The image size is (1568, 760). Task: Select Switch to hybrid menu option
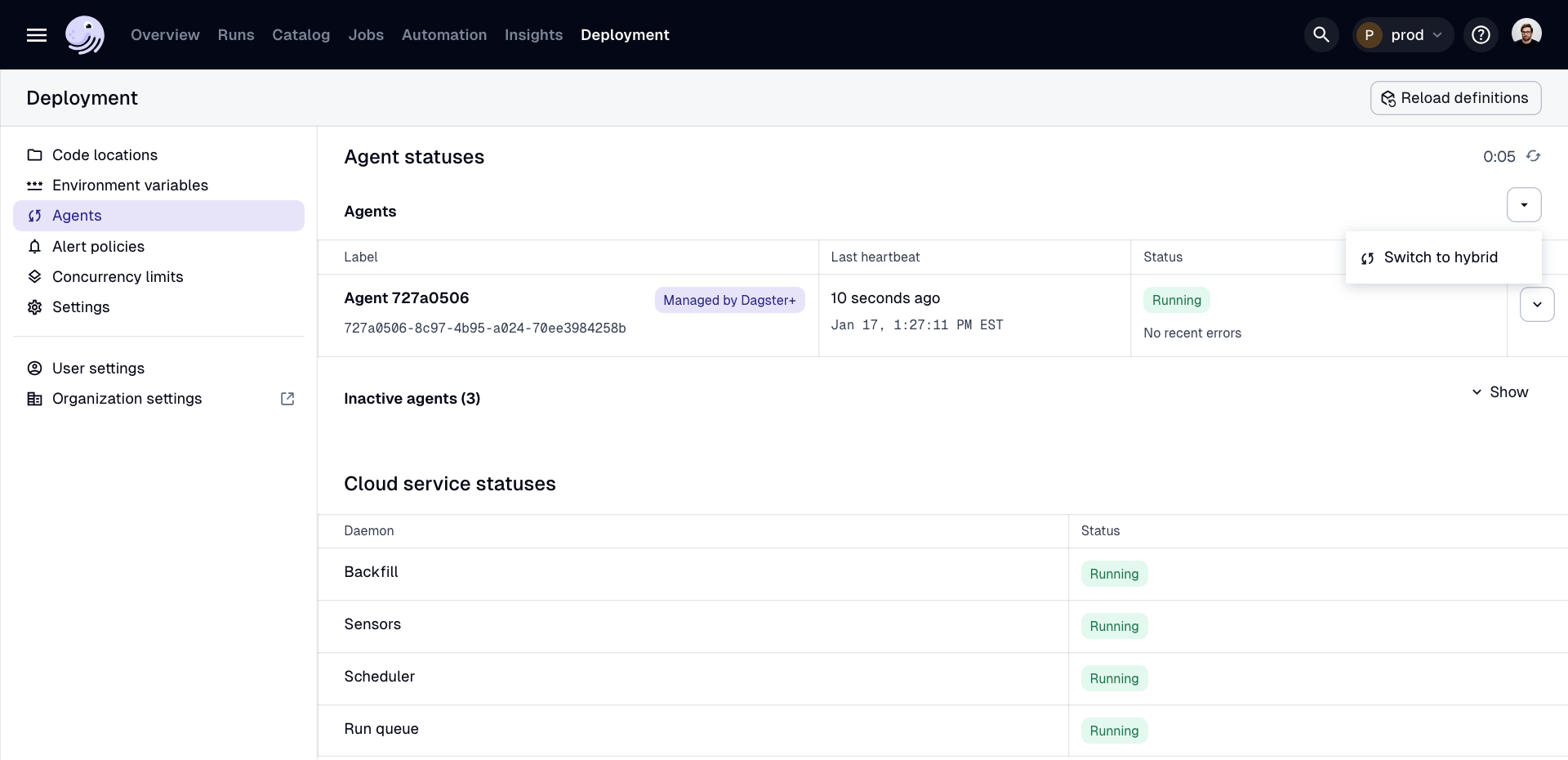[1441, 257]
